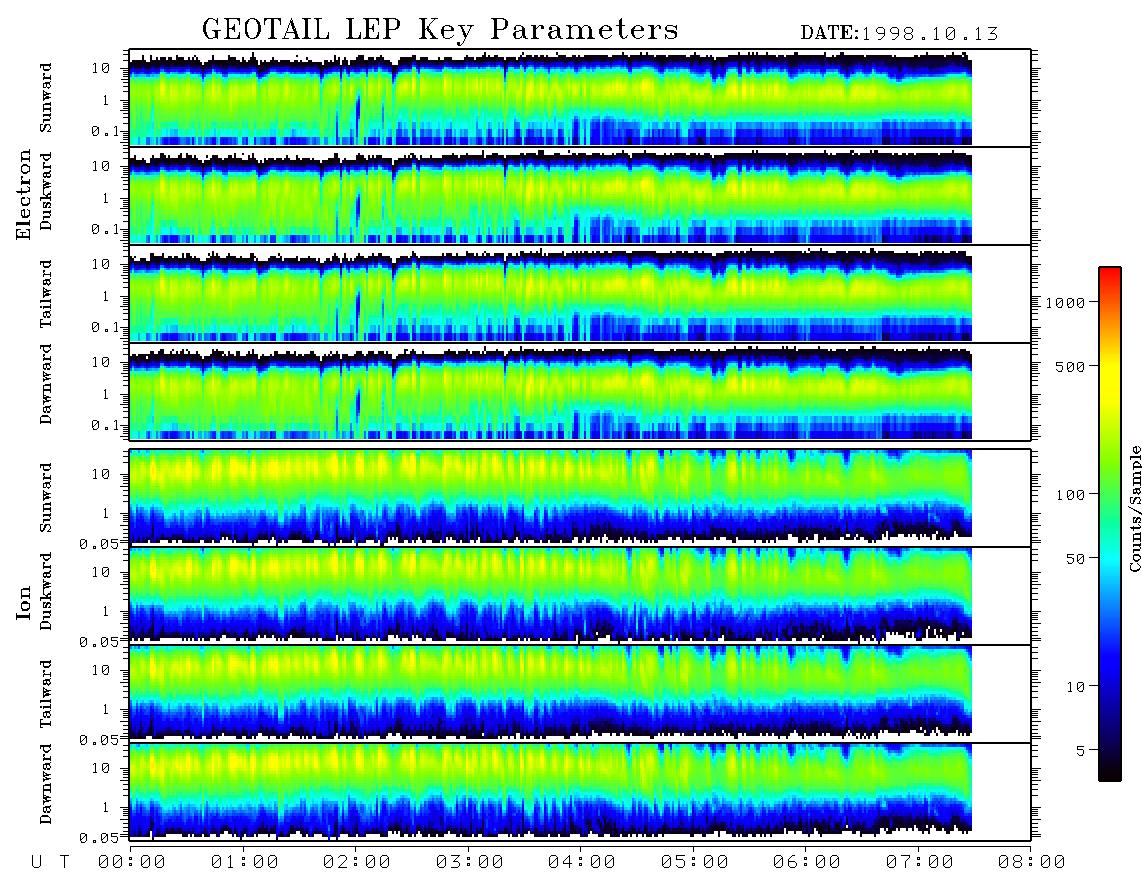Click inside the Electron Tailward spectrogram panel
The height and width of the screenshot is (880, 1142).
tap(580, 294)
